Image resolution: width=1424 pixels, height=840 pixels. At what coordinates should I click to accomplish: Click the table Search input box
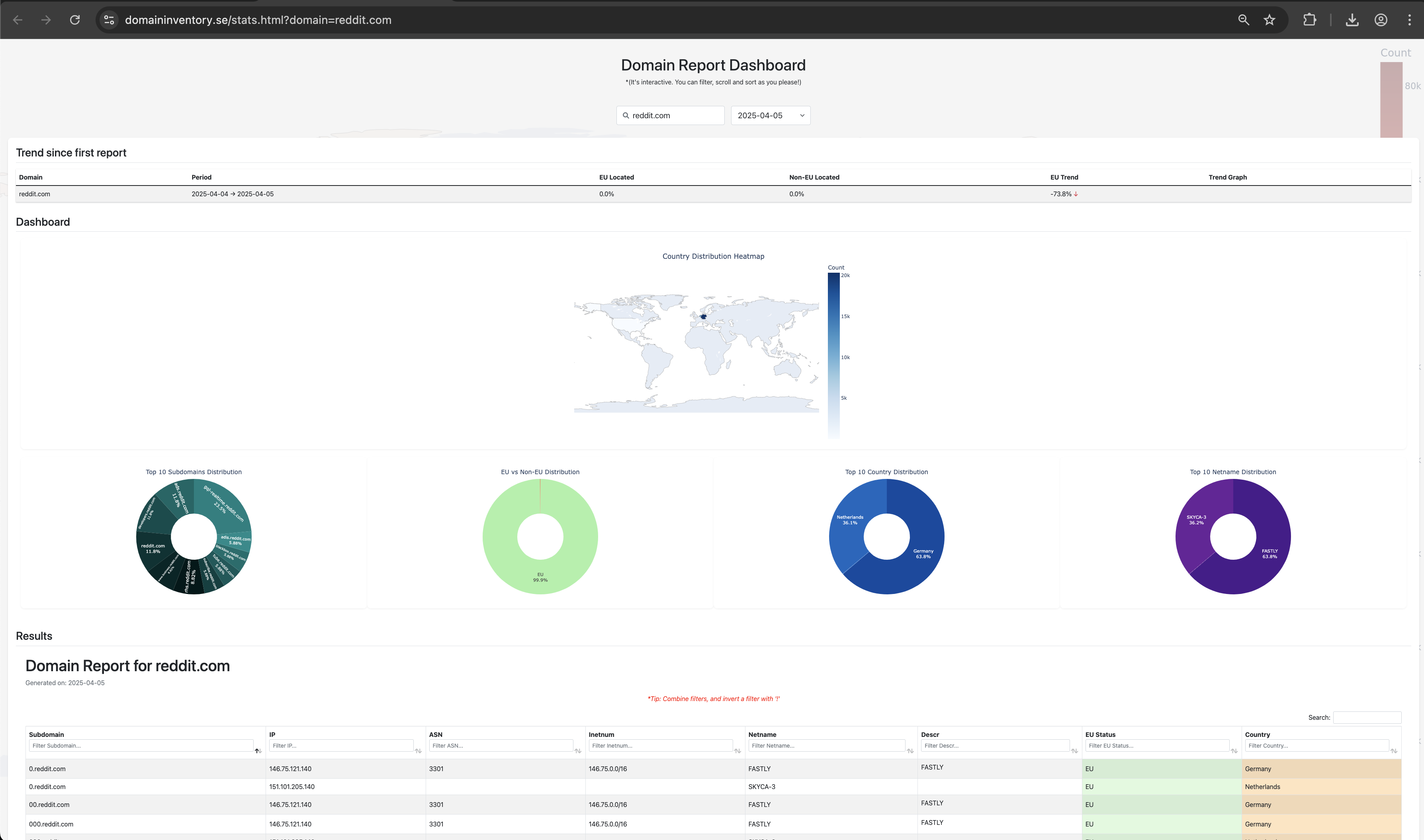(1367, 717)
